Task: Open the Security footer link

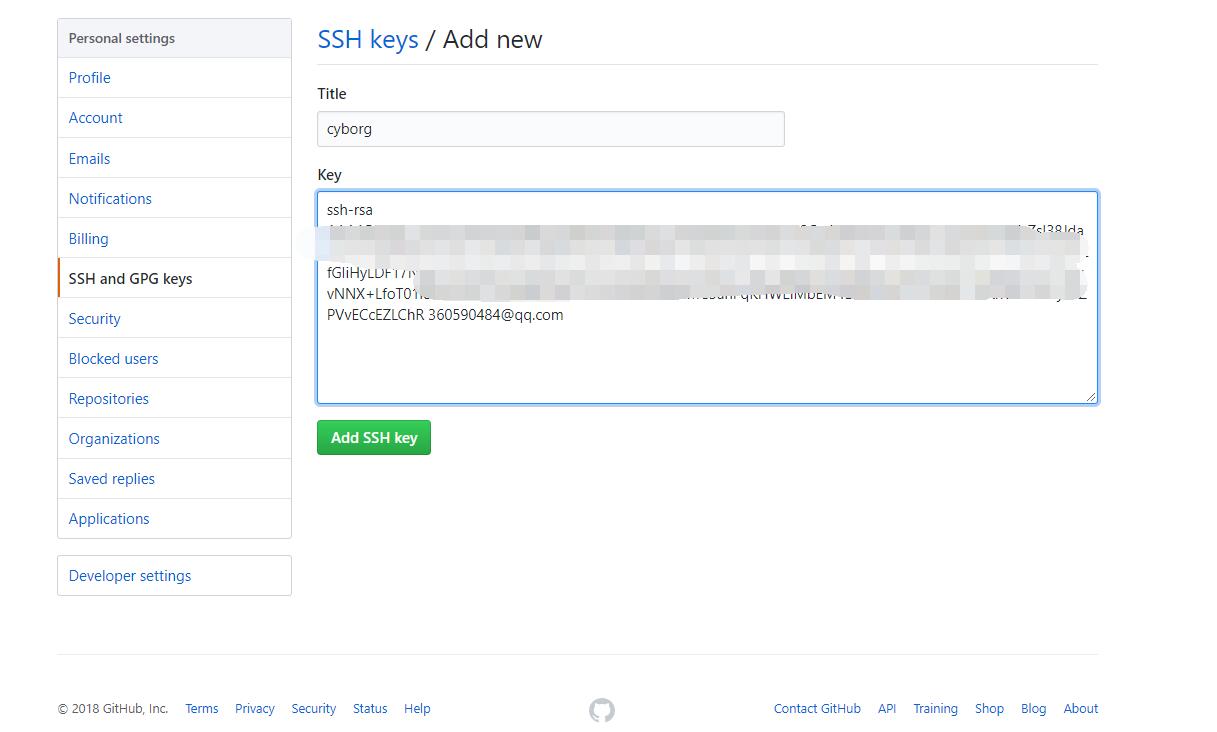Action: pyautogui.click(x=314, y=708)
